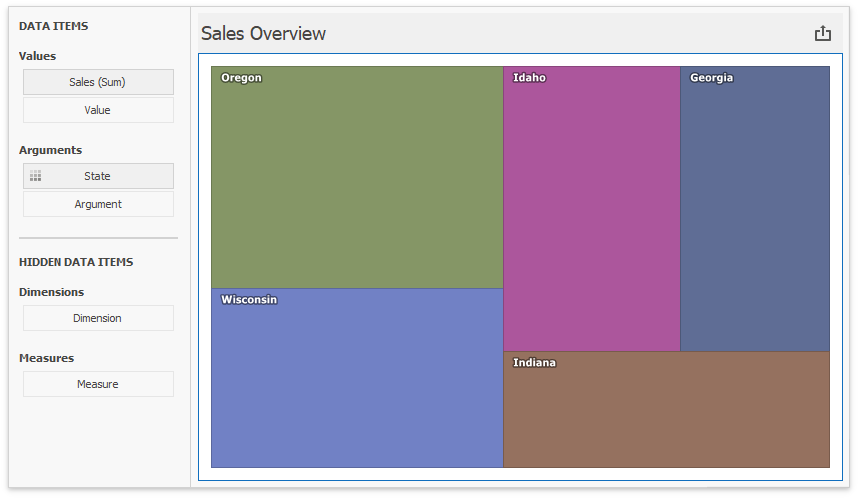Click the Sales Overview title
Viewport: 858px width, 498px height.
click(264, 33)
